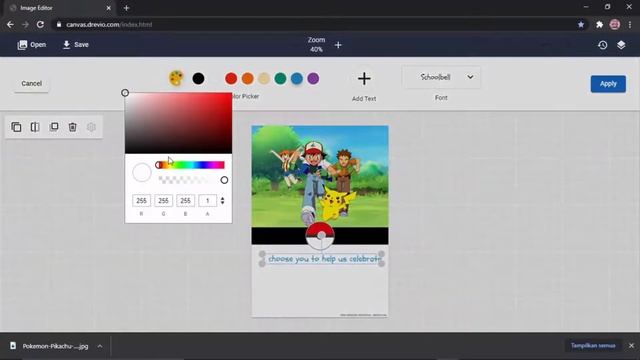The width and height of the screenshot is (640, 360).
Task: Click the Apply button
Action: pyautogui.click(x=608, y=84)
